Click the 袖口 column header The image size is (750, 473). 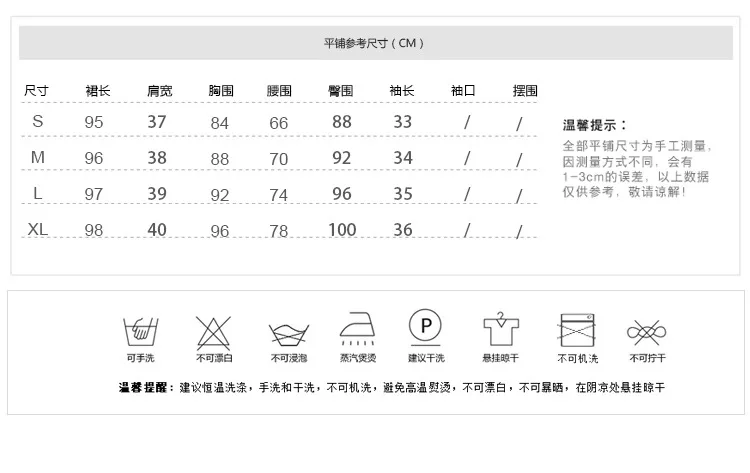click(463, 90)
